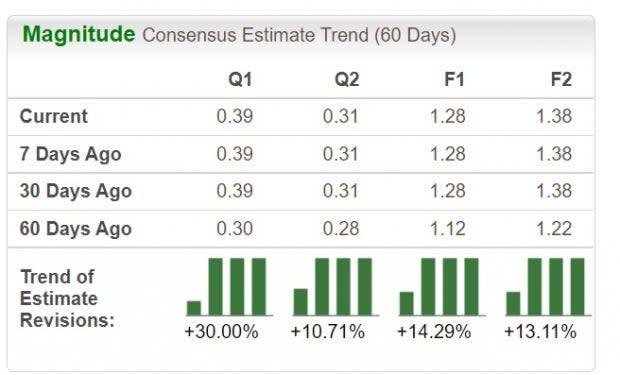Select the 60 Days Ago row label

tap(76, 229)
